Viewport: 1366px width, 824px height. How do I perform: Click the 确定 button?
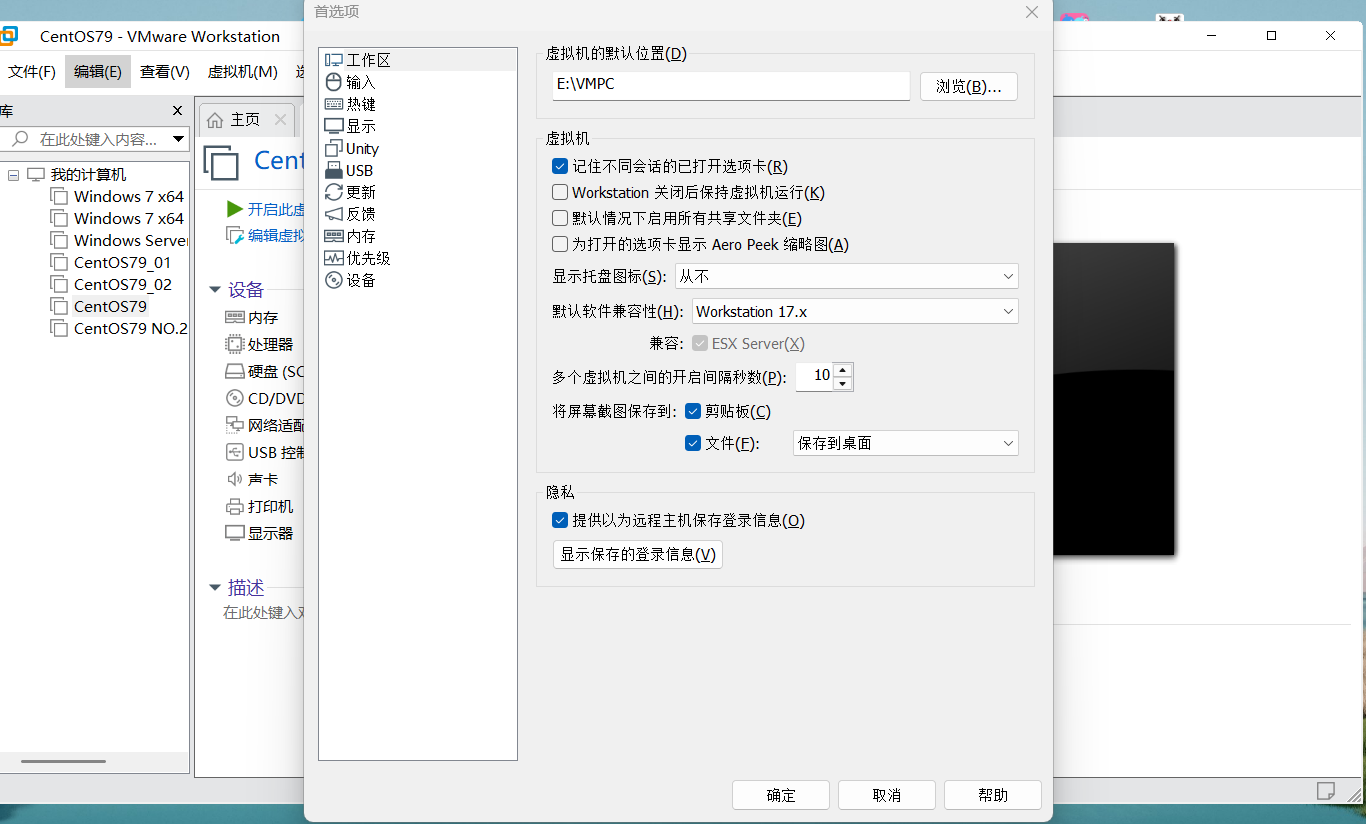coord(781,795)
